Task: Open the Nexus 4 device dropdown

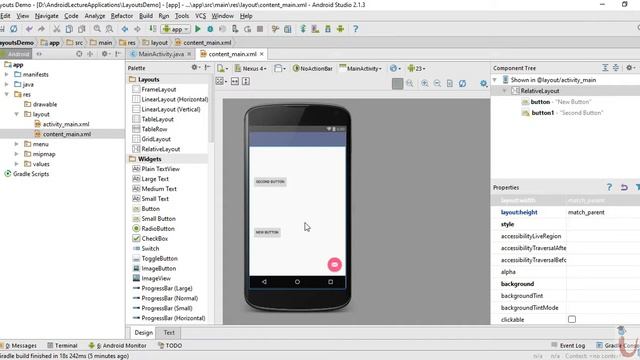Action: click(251, 69)
